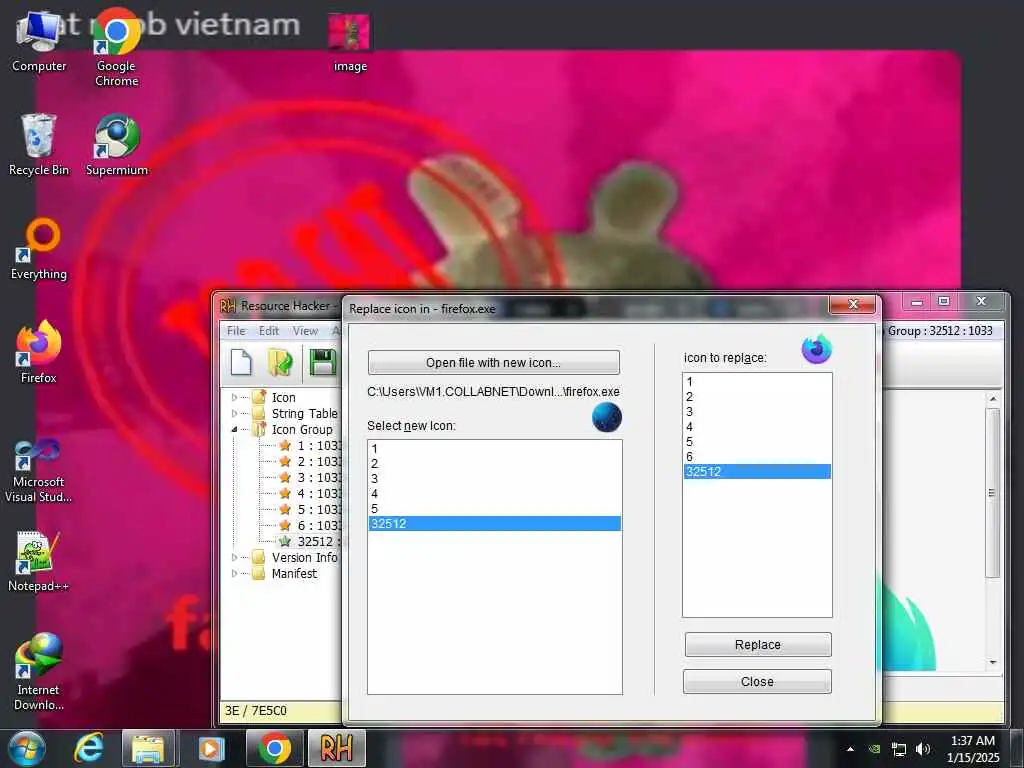Select item 1 in Select new Icon list
The height and width of the screenshot is (768, 1024).
(494, 449)
